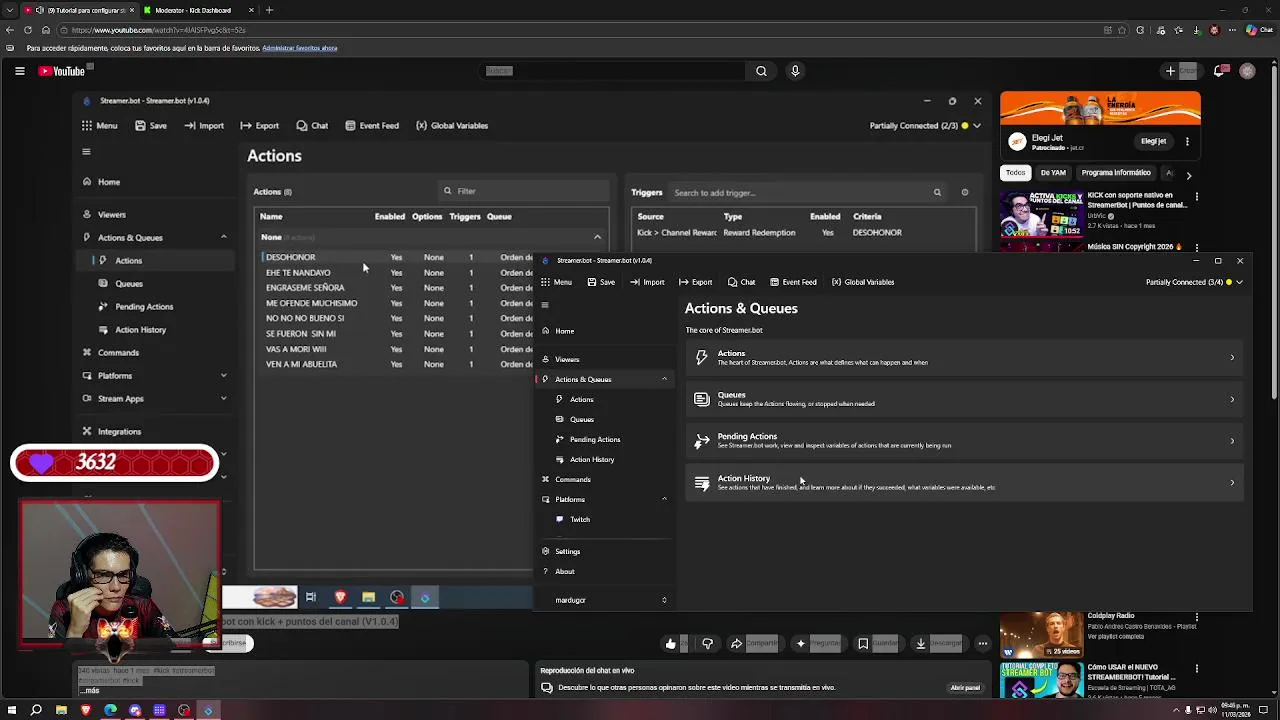Open Event Feed in the front Streamer.bot toolbar

pos(793,282)
